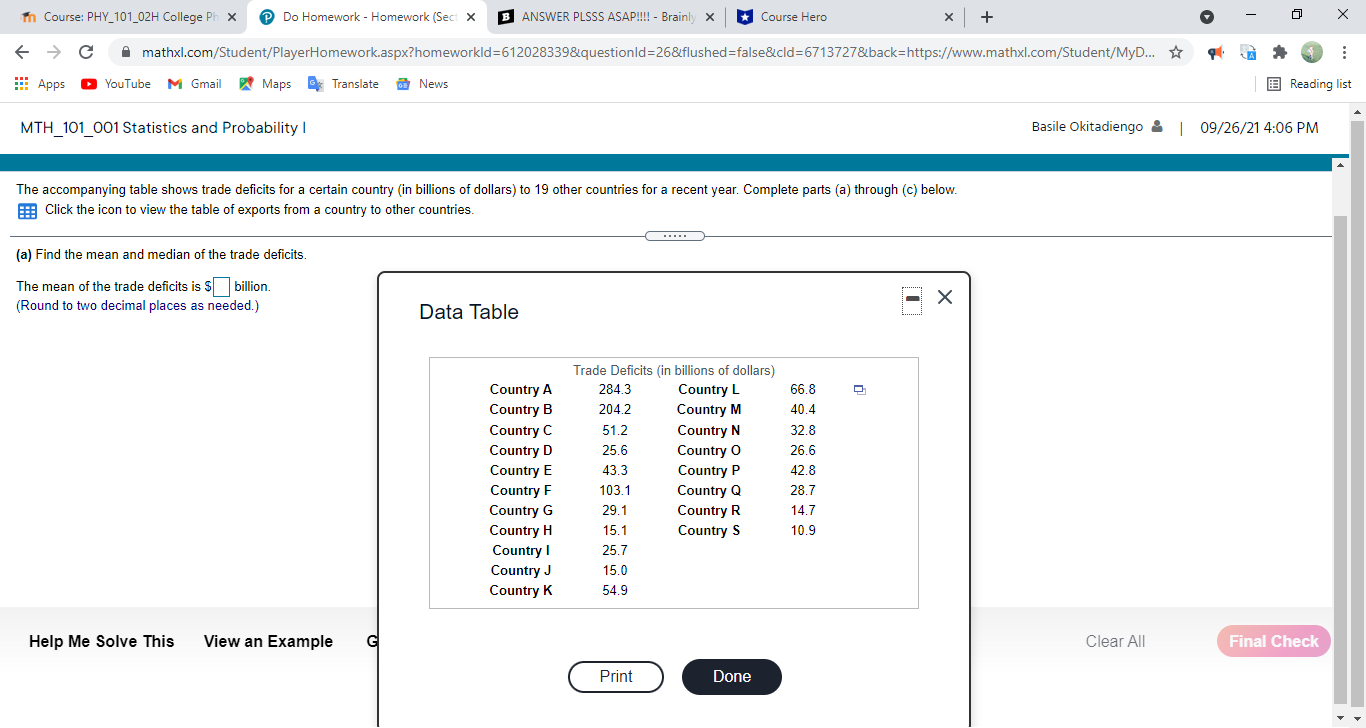Click the Trade Deficits table header
The width and height of the screenshot is (1366, 728).
tap(674, 371)
